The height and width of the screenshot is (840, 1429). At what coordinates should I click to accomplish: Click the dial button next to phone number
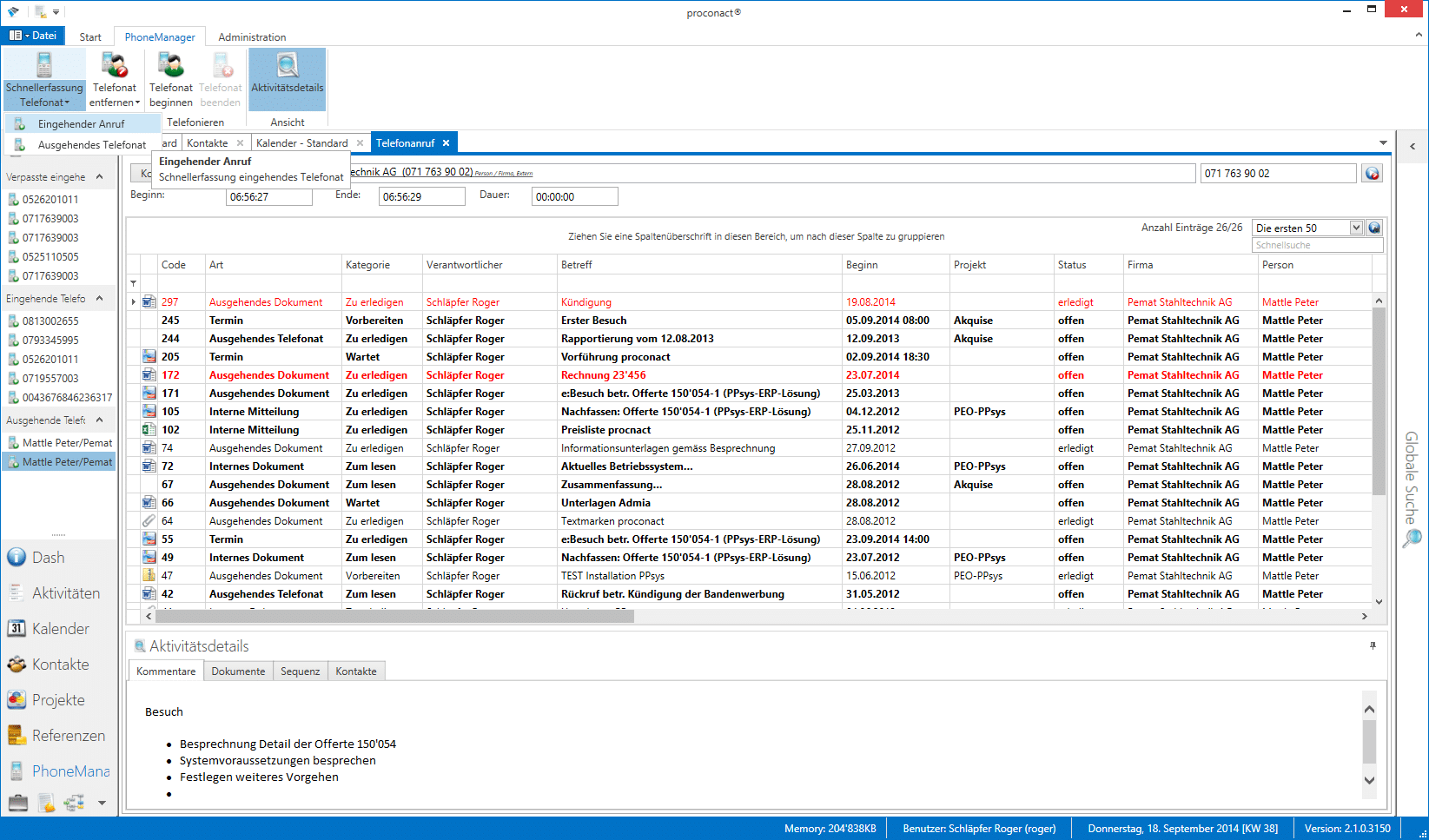[x=1373, y=174]
